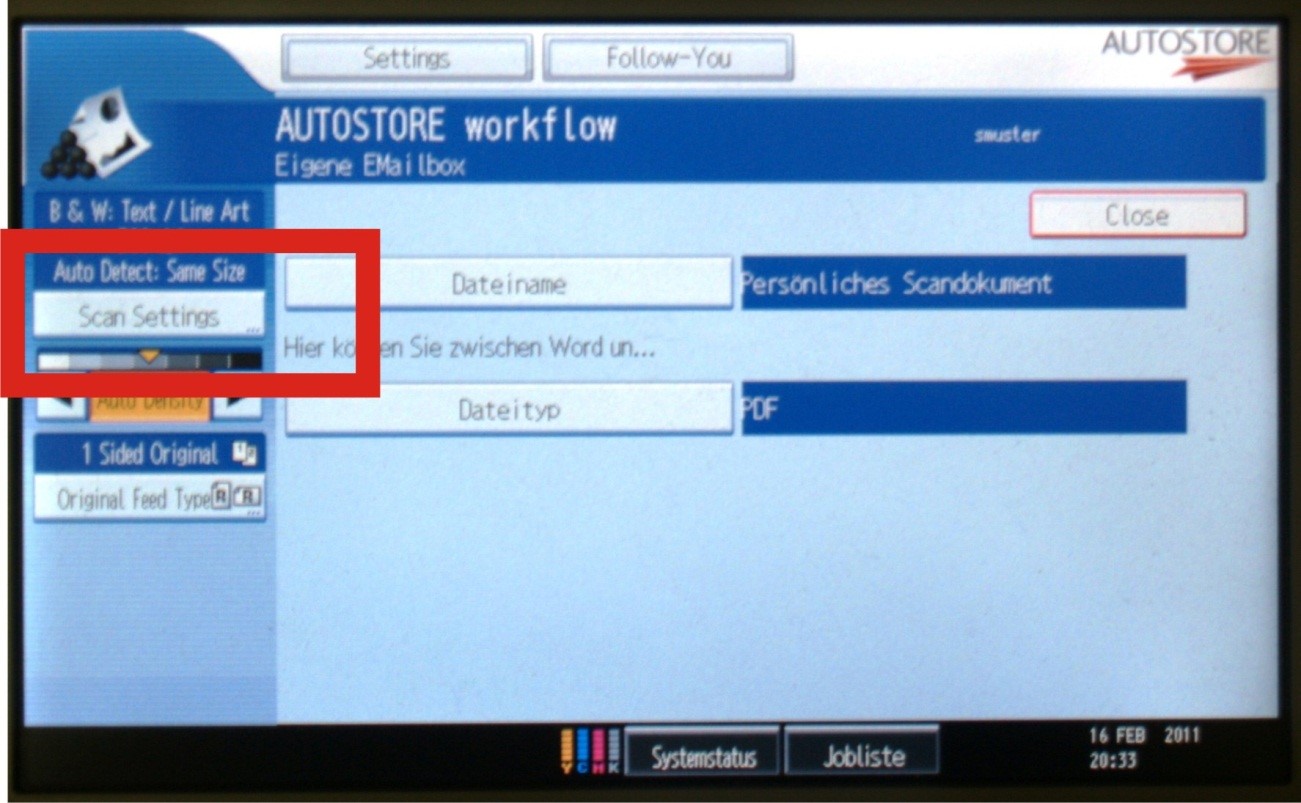Tap the CMYK toner level indicator

(591, 752)
